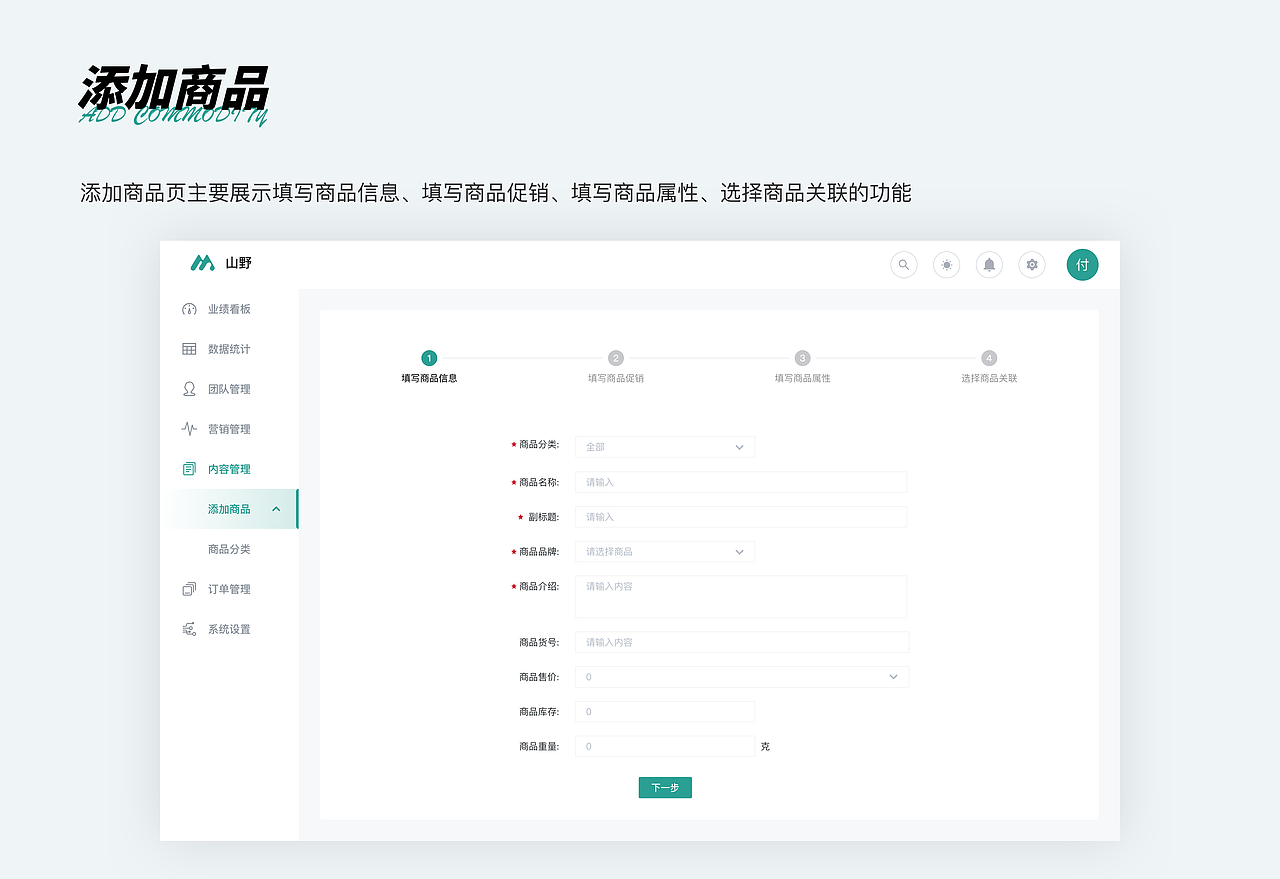Image resolution: width=1280 pixels, height=879 pixels.
Task: Select the 内容管理 sidebar text
Action: click(229, 469)
